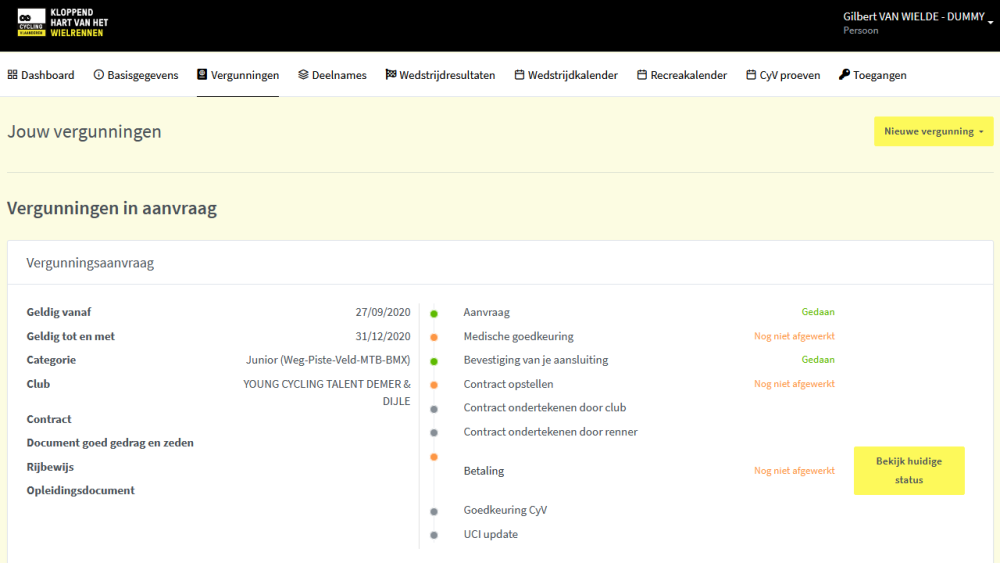Click the Contract opstellen step

click(508, 384)
